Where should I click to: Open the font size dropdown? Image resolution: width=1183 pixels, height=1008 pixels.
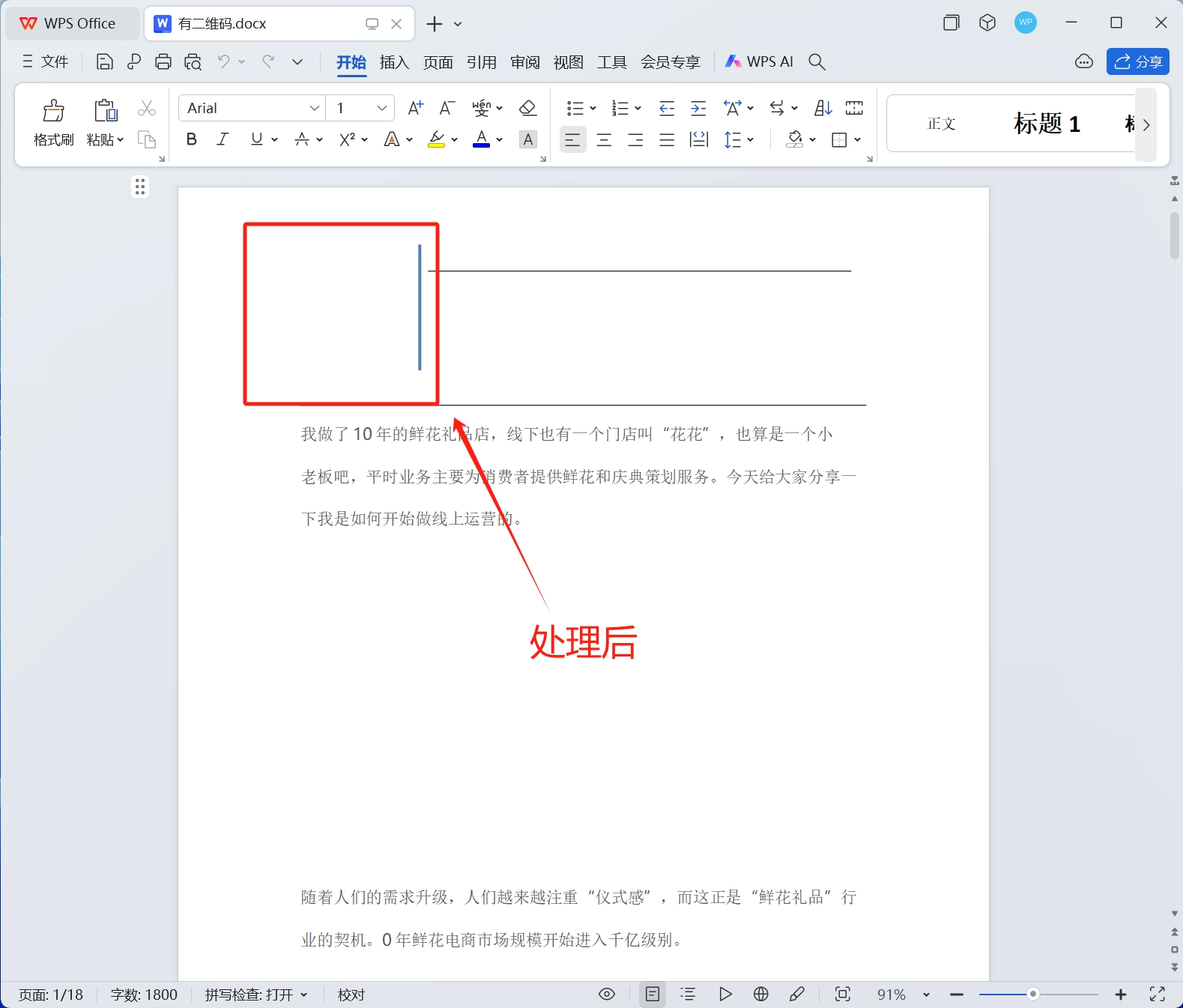click(x=381, y=109)
